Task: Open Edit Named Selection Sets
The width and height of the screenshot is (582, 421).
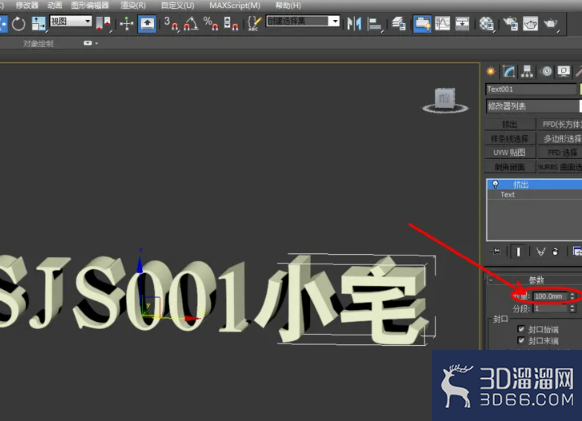Action: pos(254,24)
